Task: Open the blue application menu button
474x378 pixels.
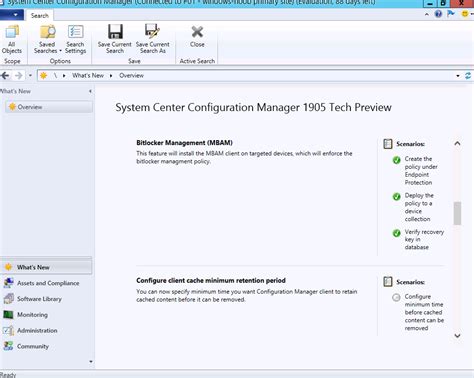Action: point(12,15)
